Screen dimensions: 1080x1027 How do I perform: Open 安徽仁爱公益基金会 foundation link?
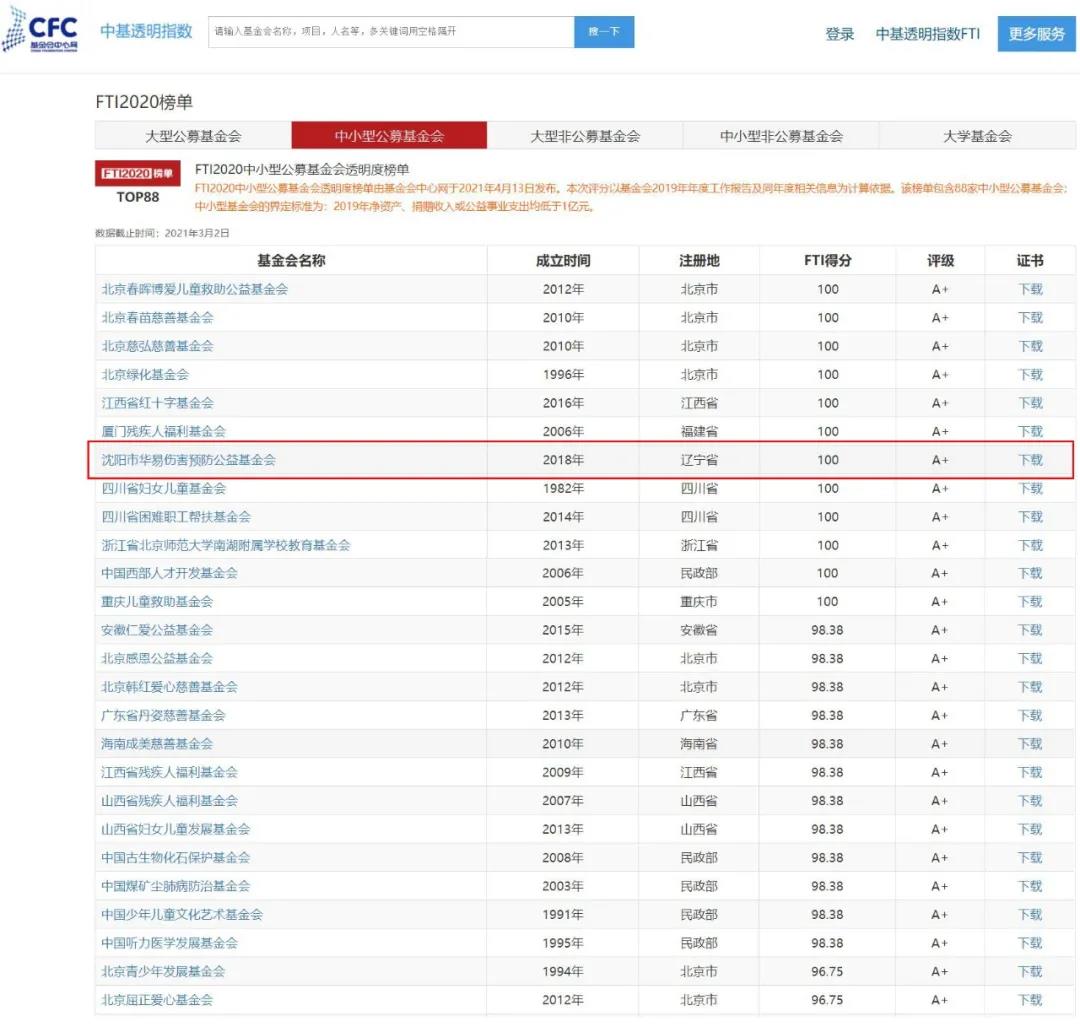click(157, 630)
